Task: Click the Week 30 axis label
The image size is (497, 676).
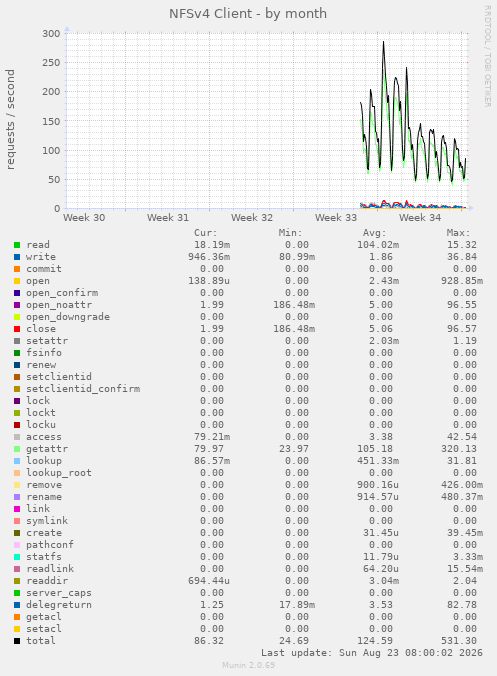Action: pyautogui.click(x=84, y=218)
